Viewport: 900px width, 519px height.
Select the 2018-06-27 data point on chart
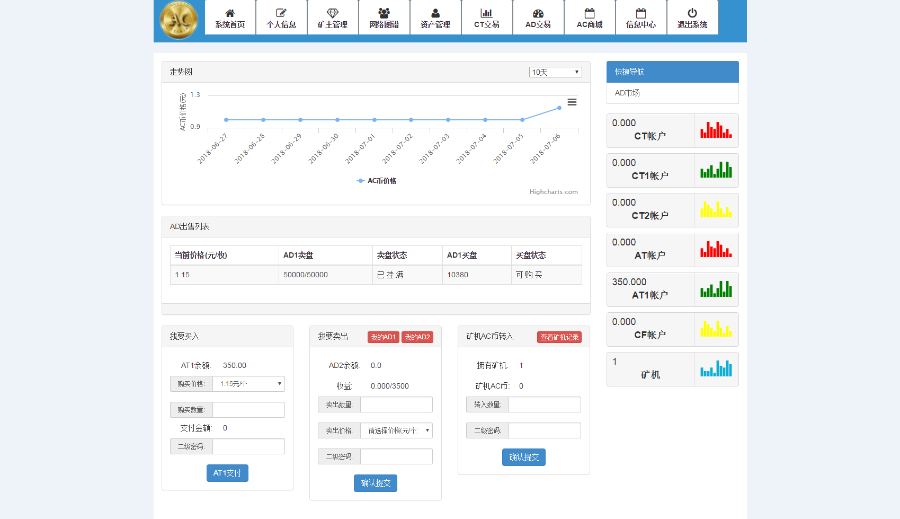[226, 120]
